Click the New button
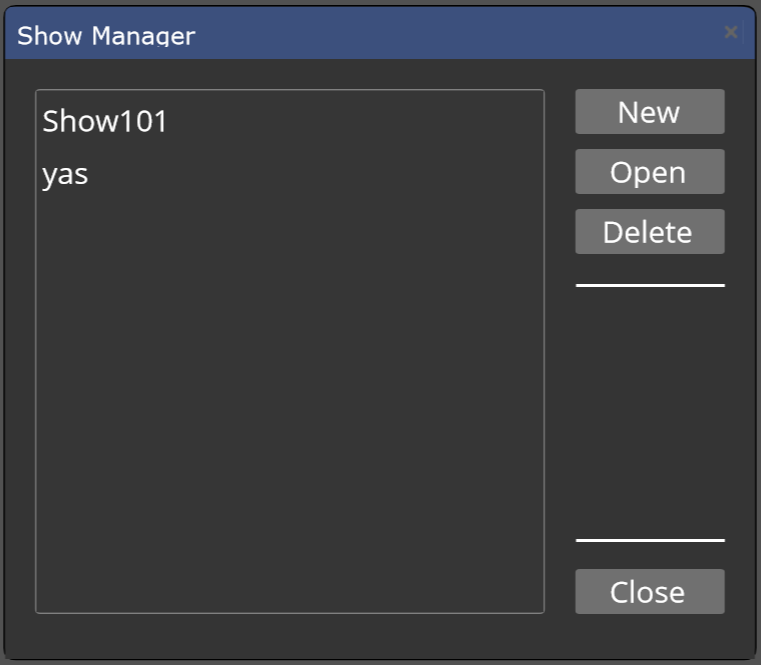The height and width of the screenshot is (665, 761). [650, 112]
